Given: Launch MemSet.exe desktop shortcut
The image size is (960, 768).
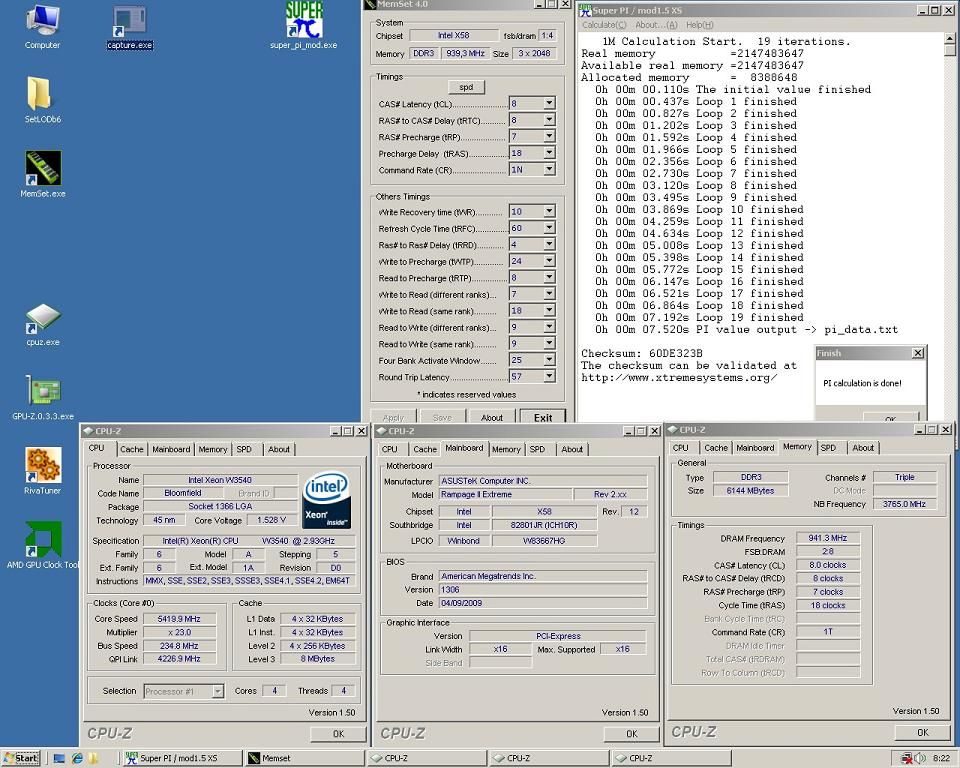Looking at the screenshot, I should point(42,175).
